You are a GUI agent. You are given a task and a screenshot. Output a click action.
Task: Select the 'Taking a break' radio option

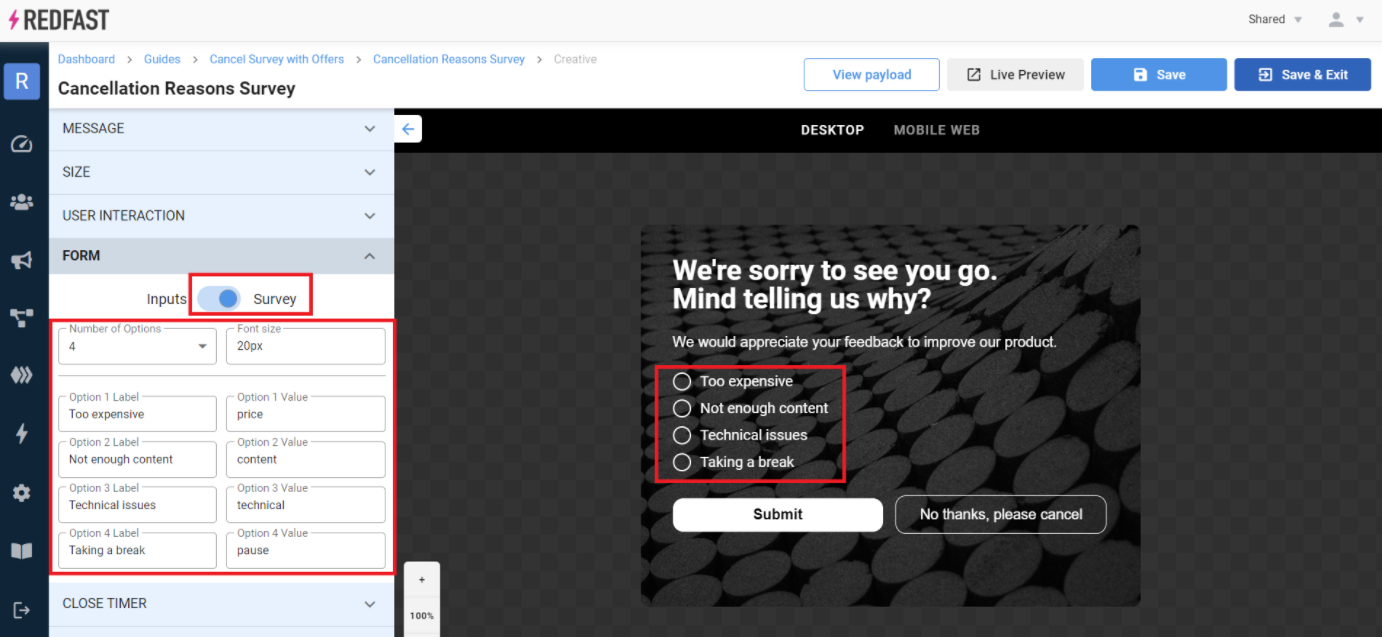682,462
